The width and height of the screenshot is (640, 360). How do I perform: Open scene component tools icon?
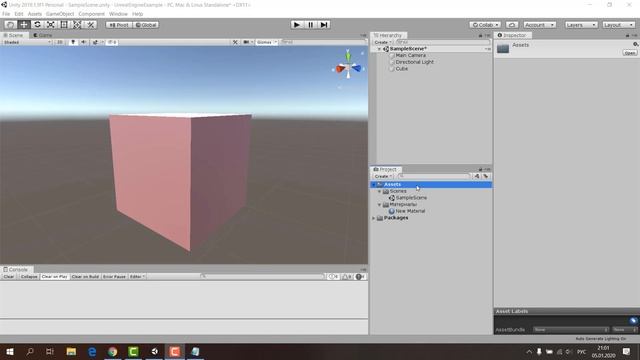(235, 42)
